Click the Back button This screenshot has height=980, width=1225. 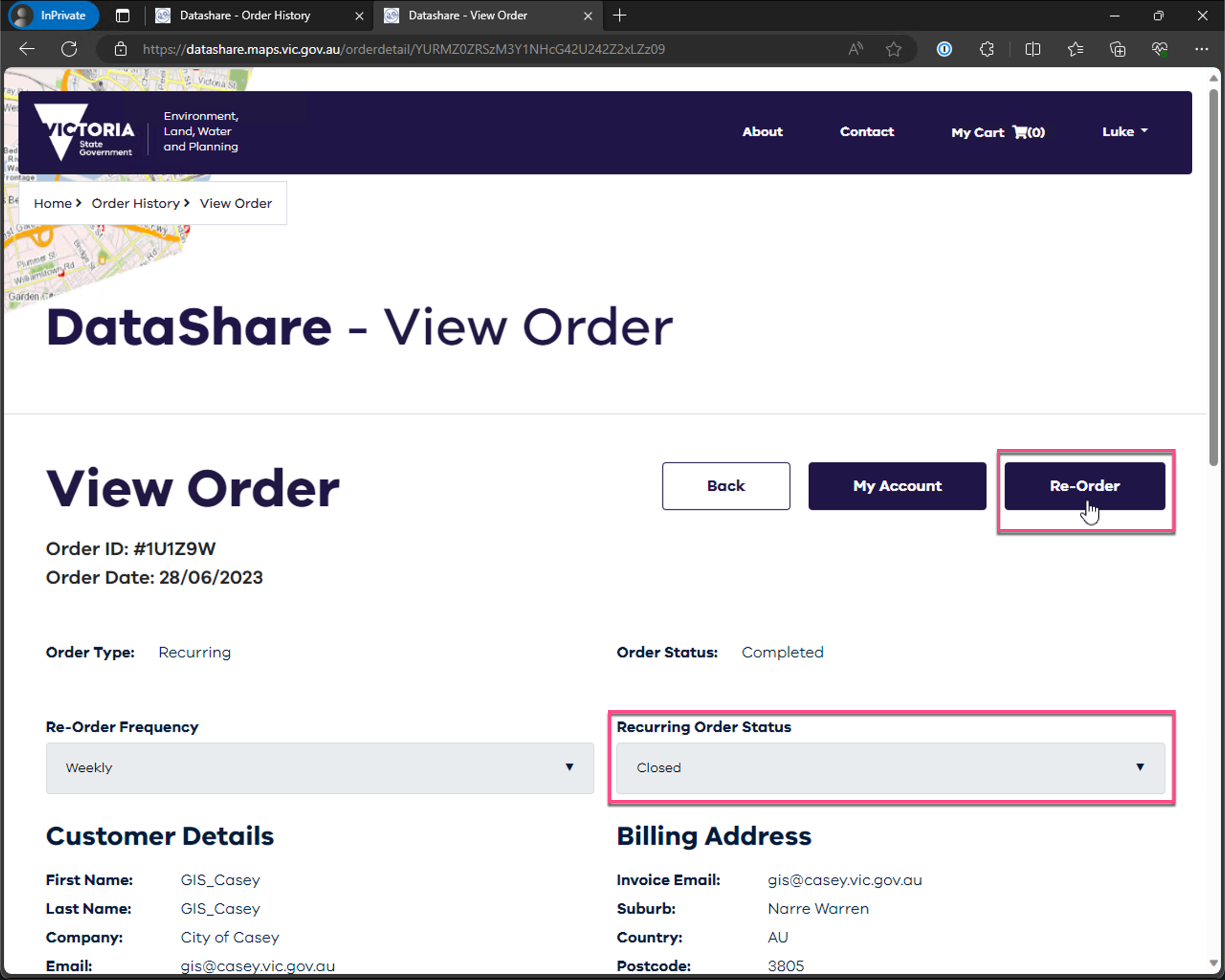pos(726,486)
